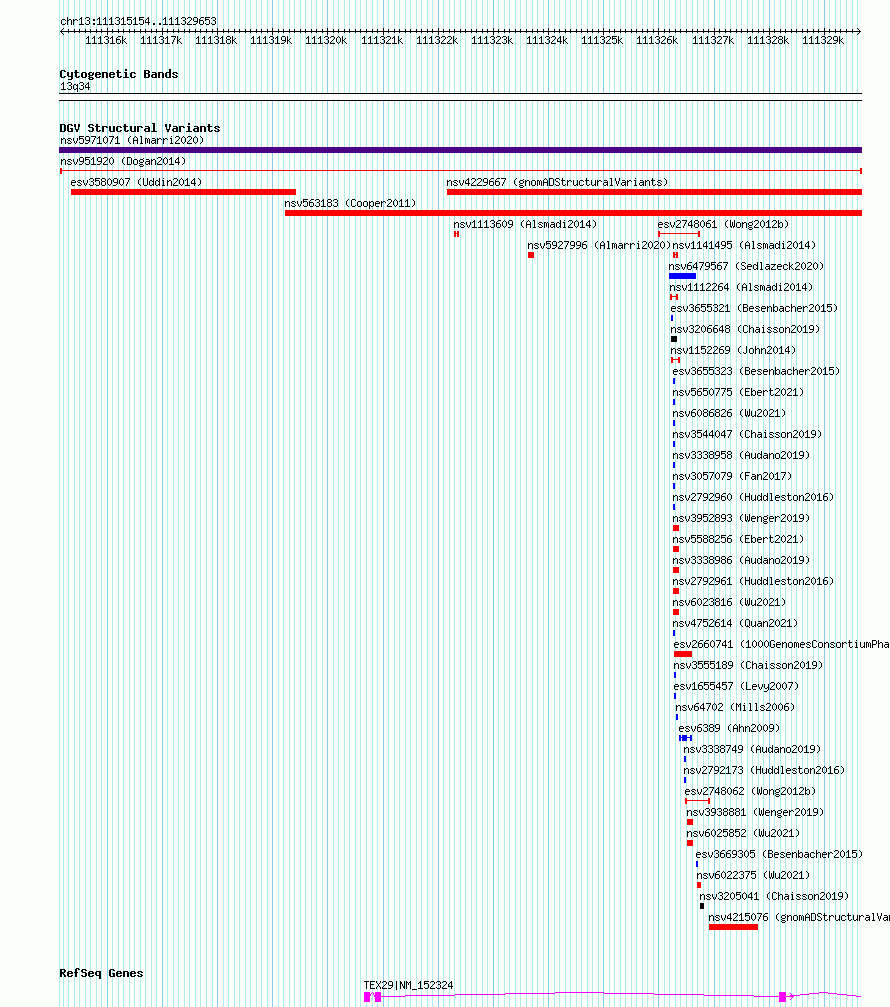Open nsv3205041 (Chaisson2019) label
The height and width of the screenshot is (1007, 890).
point(774,897)
